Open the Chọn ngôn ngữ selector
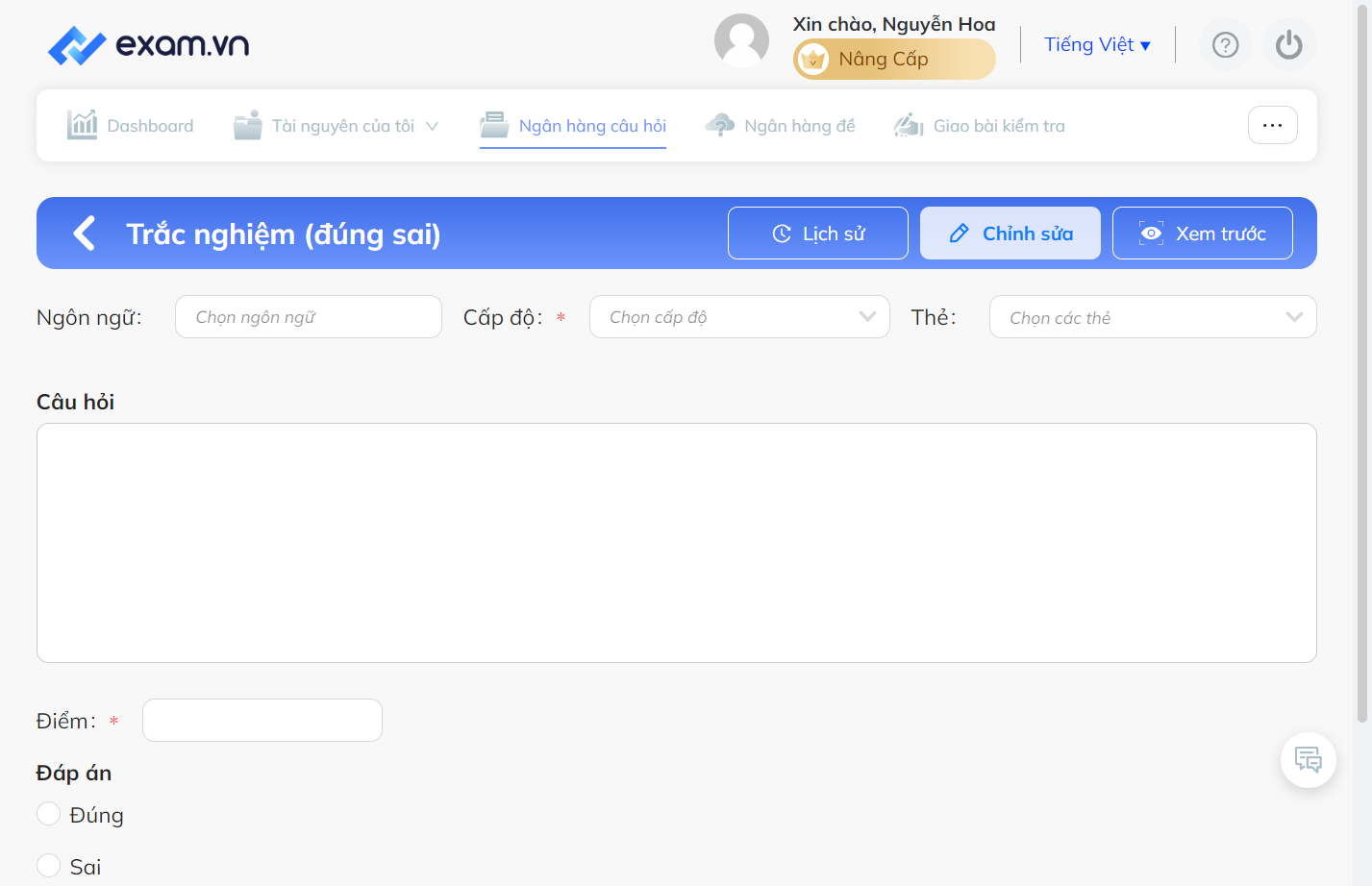The height and width of the screenshot is (886, 1372). (309, 317)
